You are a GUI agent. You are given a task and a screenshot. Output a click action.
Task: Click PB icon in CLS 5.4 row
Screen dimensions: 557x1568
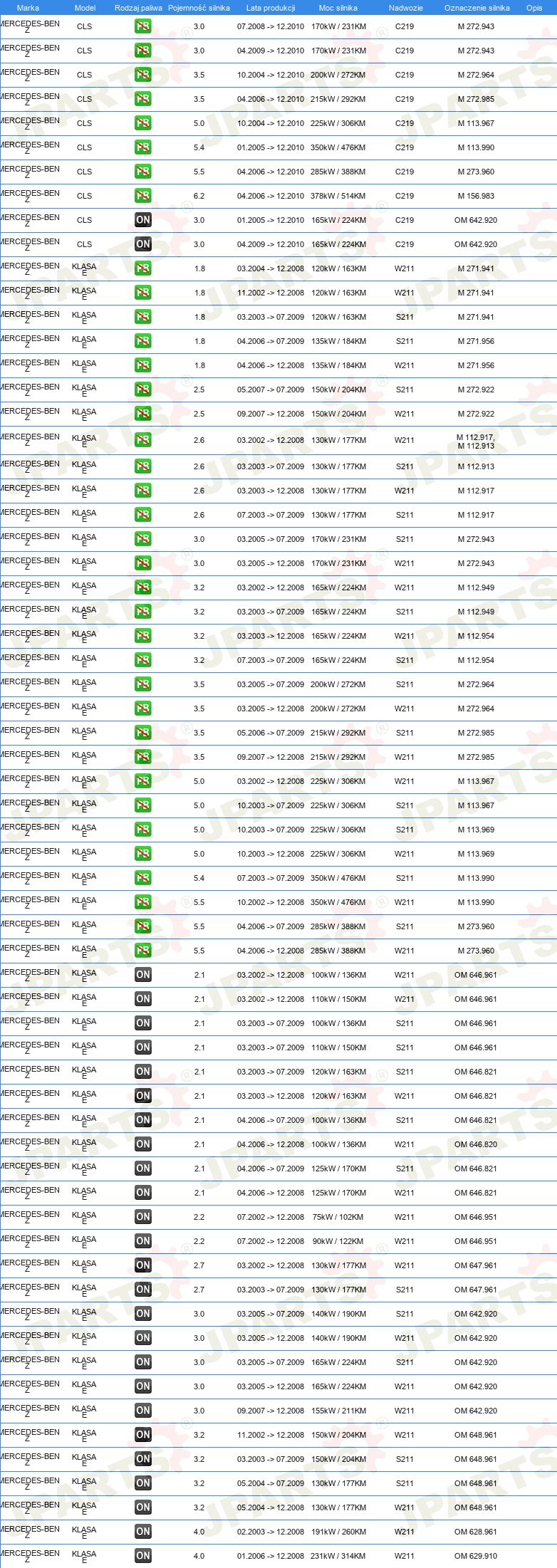[x=143, y=147]
